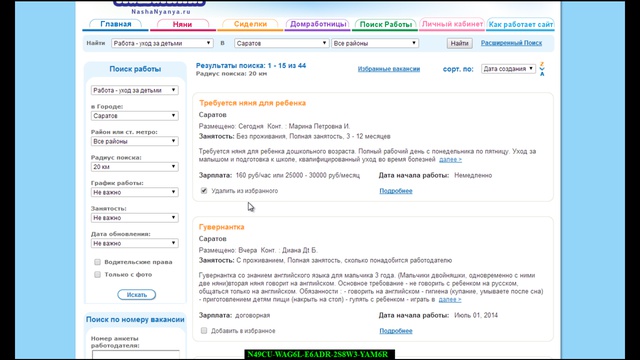Click the NashaNyanya.ru site logo

160,7
